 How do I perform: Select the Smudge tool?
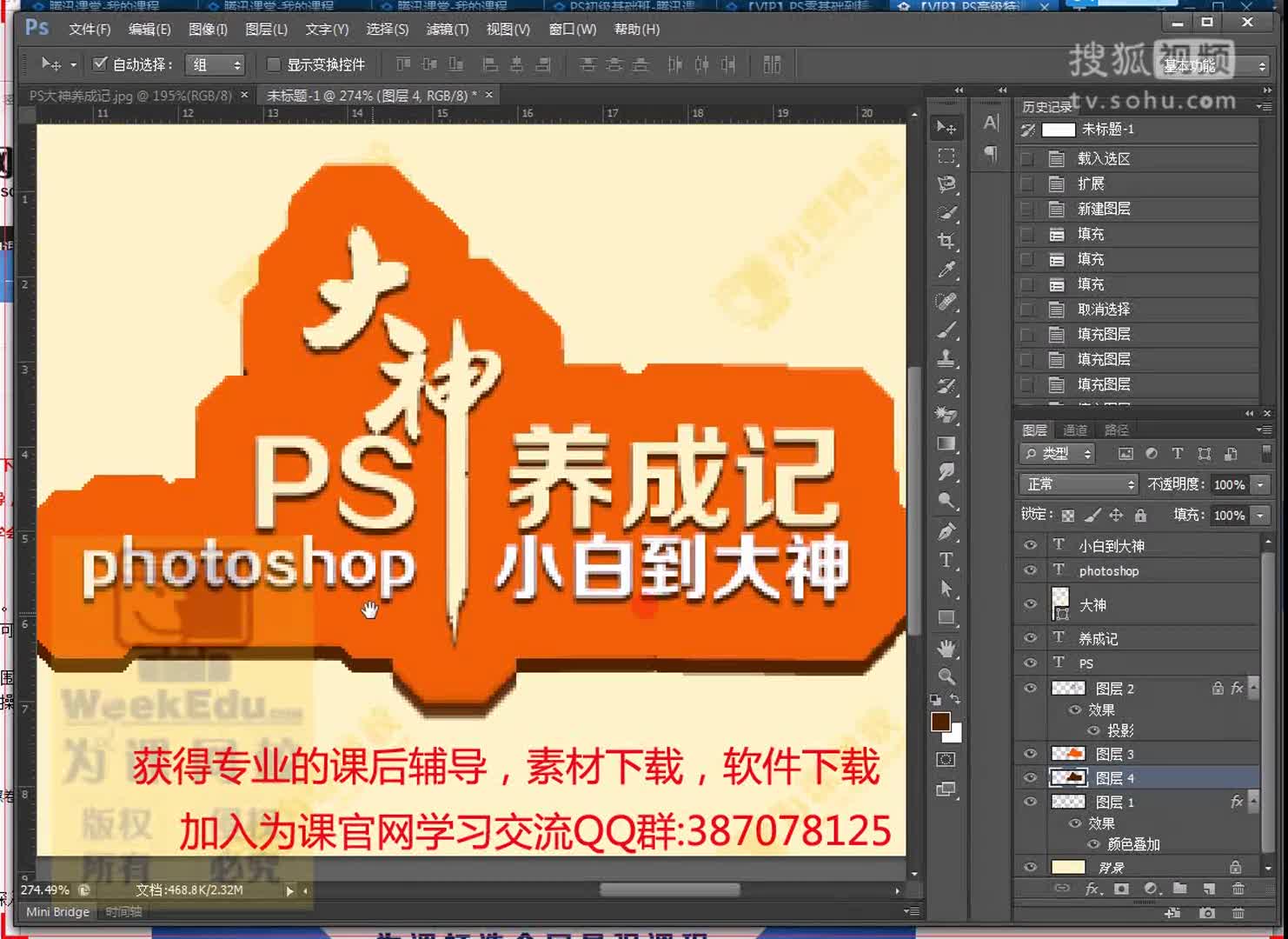point(946,472)
